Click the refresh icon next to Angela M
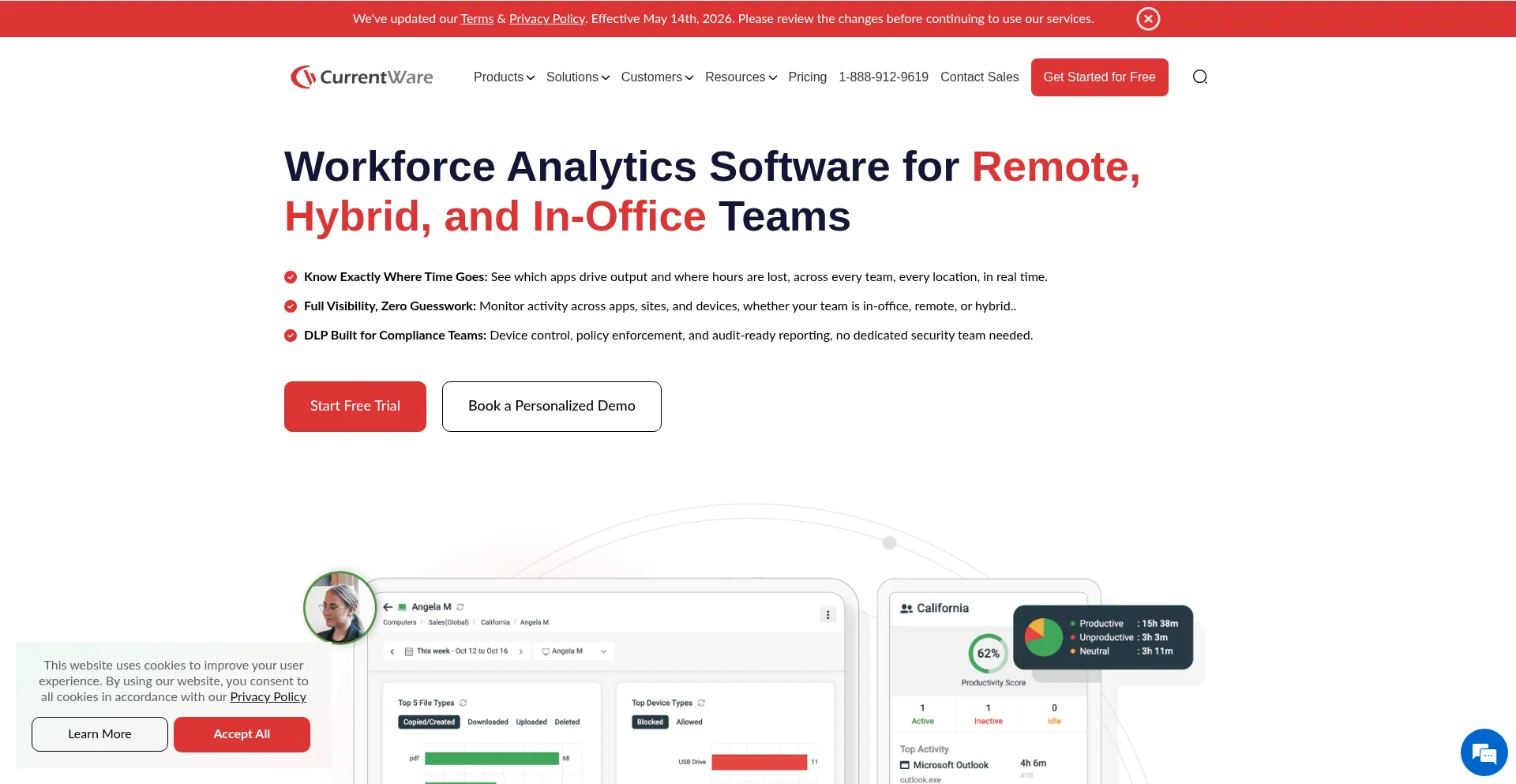Screen dimensions: 1516x784 [460, 607]
